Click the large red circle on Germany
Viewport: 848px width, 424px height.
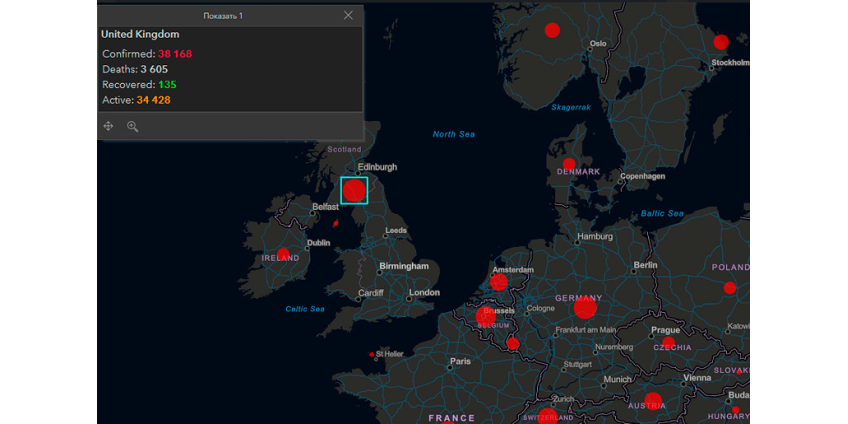[585, 308]
